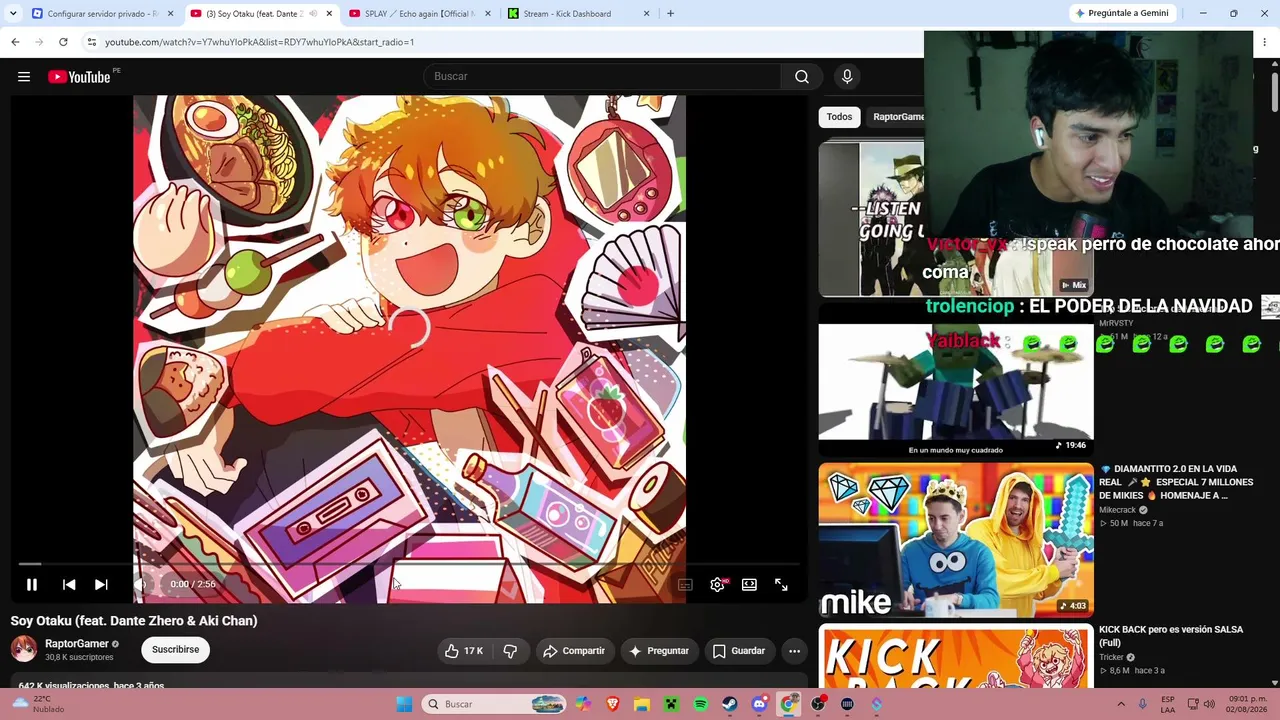Open Spotify from the taskbar
This screenshot has width=1280, height=720.
(701, 704)
